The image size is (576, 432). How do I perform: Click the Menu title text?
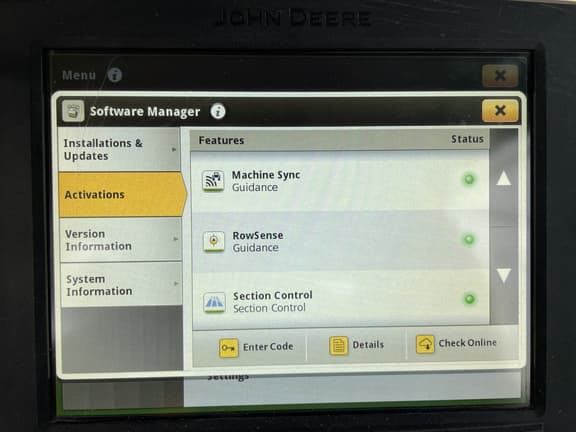point(79,75)
